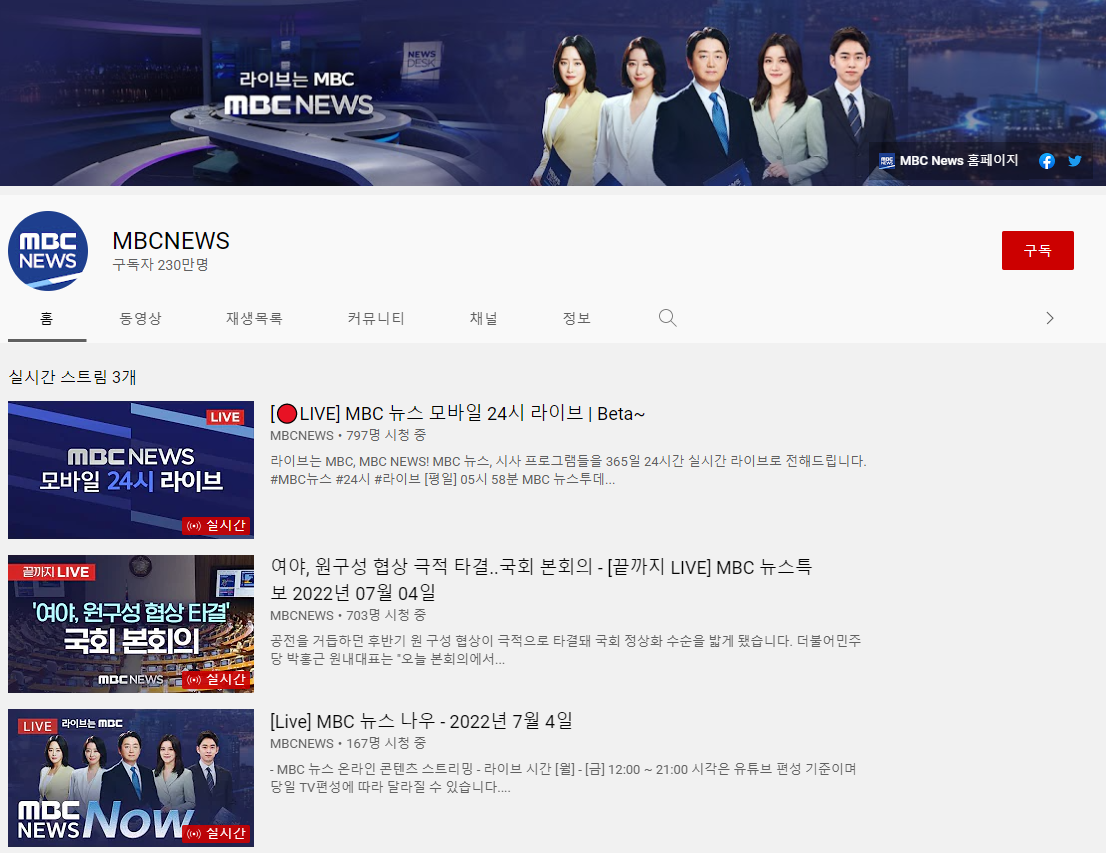The height and width of the screenshot is (853, 1106).
Task: Open the MBC News 홈페이지 link
Action: pyautogui.click(x=958, y=161)
